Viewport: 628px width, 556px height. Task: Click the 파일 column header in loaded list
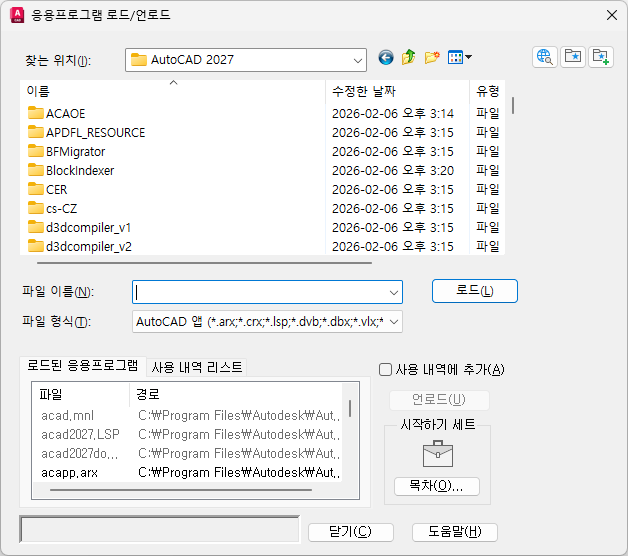pos(81,395)
